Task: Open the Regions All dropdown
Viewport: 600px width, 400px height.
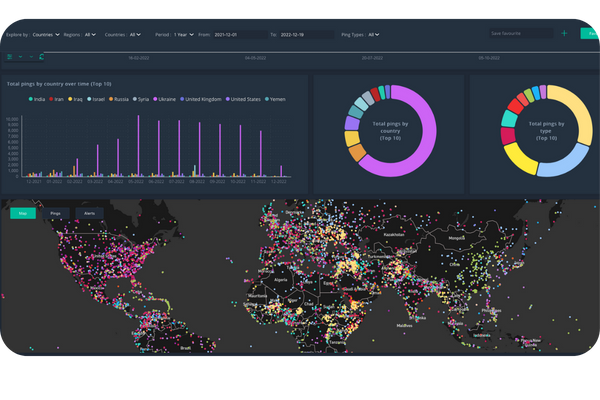Action: tap(90, 34)
